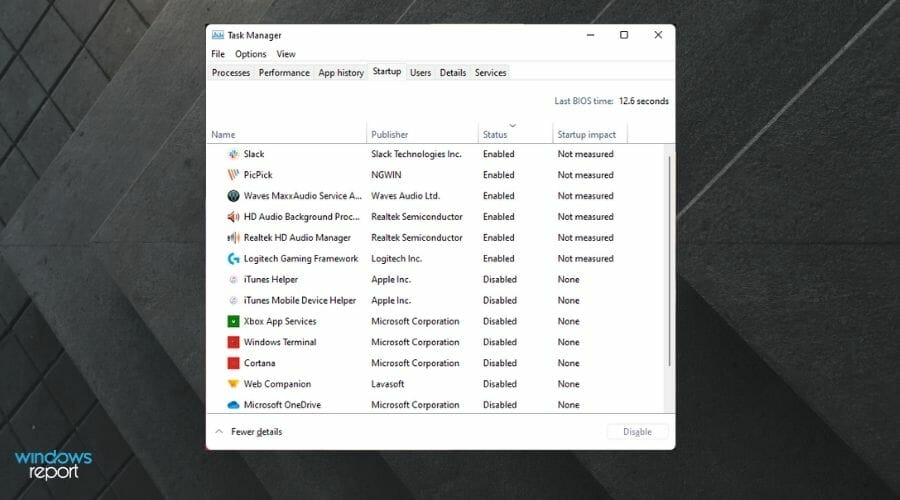Screen dimensions: 900x500
Task: Select Cortana row name
Action: click(259, 363)
